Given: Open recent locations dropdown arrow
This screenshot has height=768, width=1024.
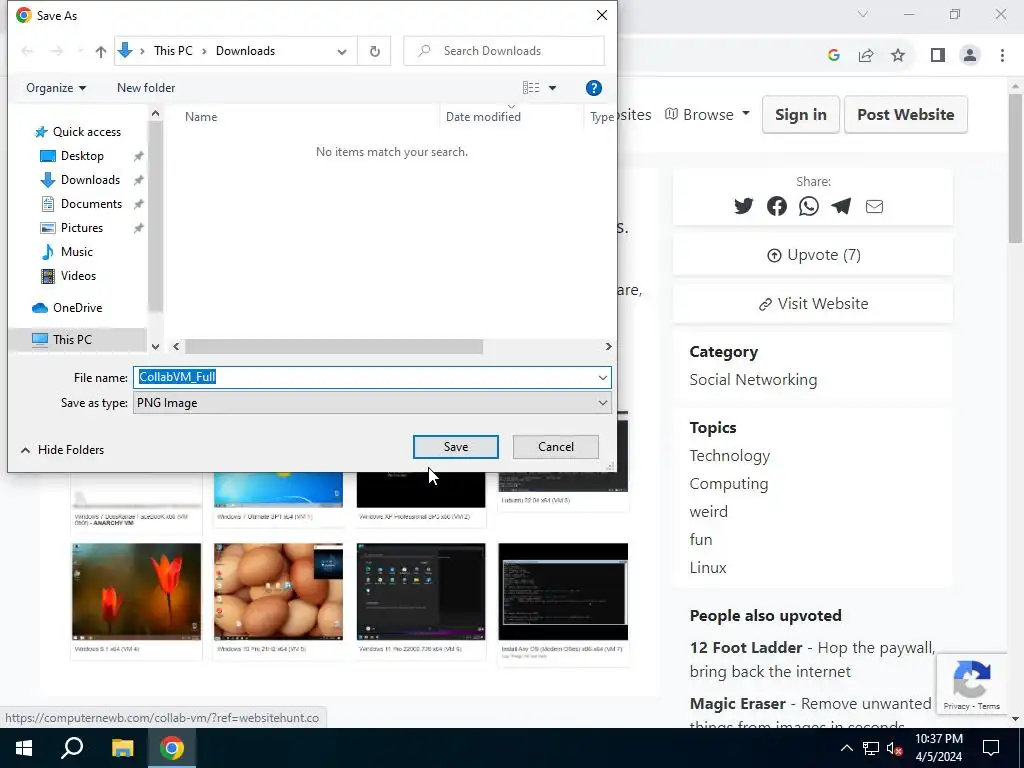Looking at the screenshot, I should coord(80,51).
